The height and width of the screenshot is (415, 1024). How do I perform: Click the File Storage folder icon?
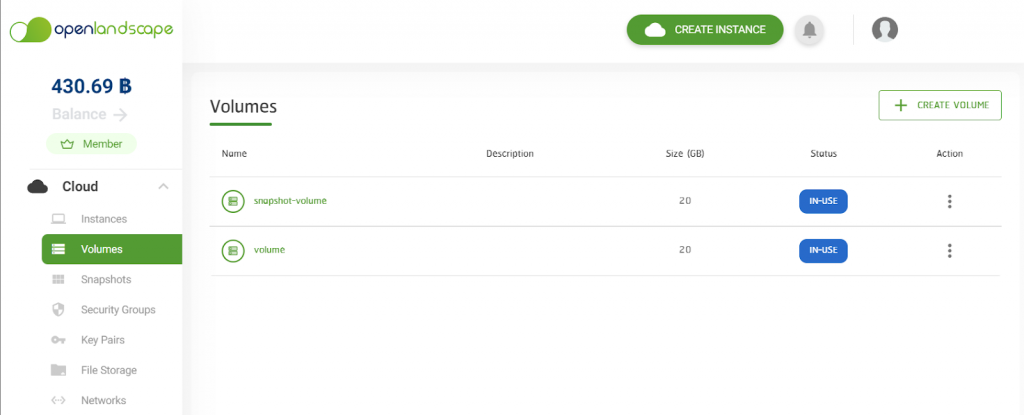58,370
